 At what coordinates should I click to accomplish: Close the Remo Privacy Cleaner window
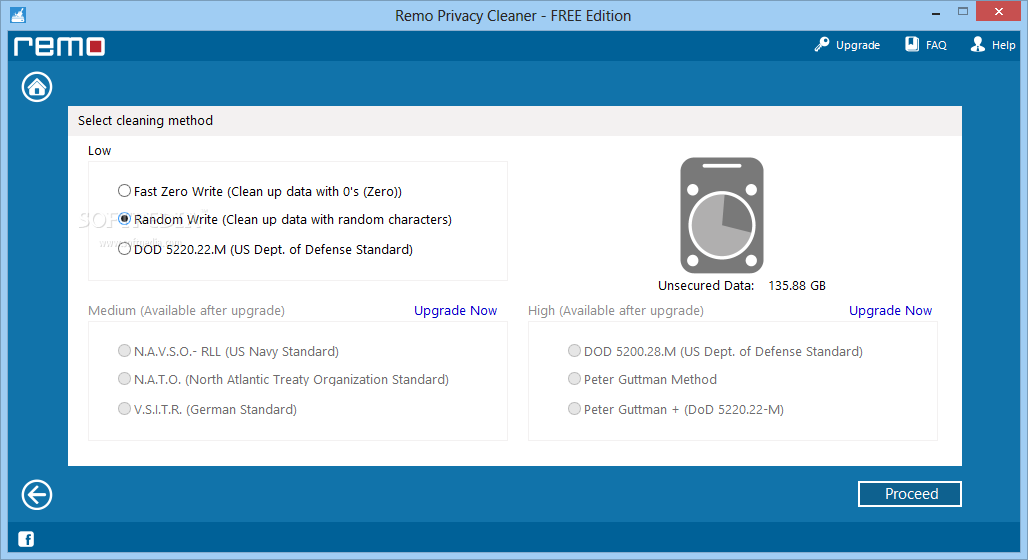click(x=998, y=12)
